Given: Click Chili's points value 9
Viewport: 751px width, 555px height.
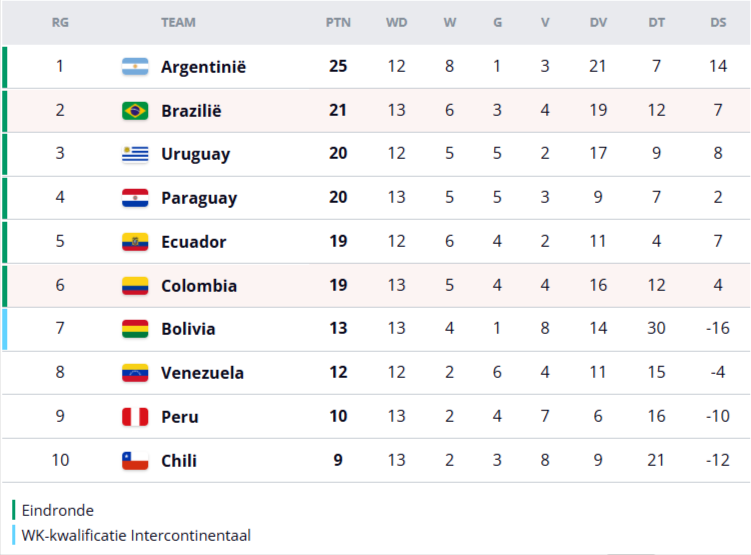Looking at the screenshot, I should (x=338, y=461).
